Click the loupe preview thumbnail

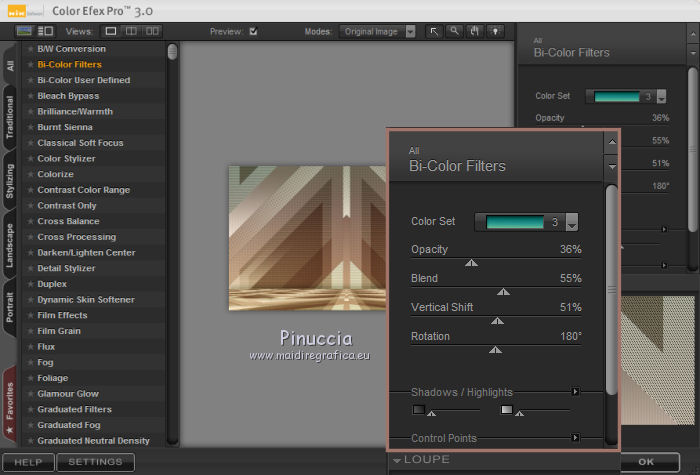point(658,360)
